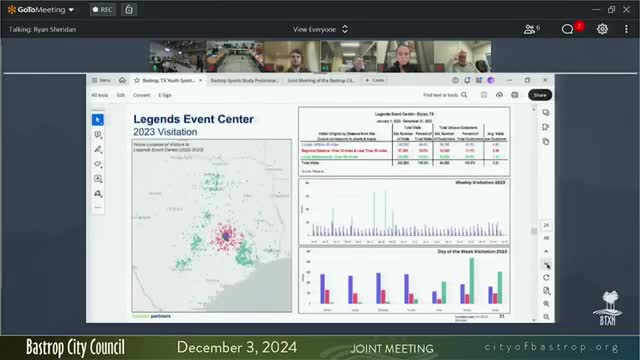Toggle the REC recording button
This screenshot has height=360, width=640.
(102, 9)
